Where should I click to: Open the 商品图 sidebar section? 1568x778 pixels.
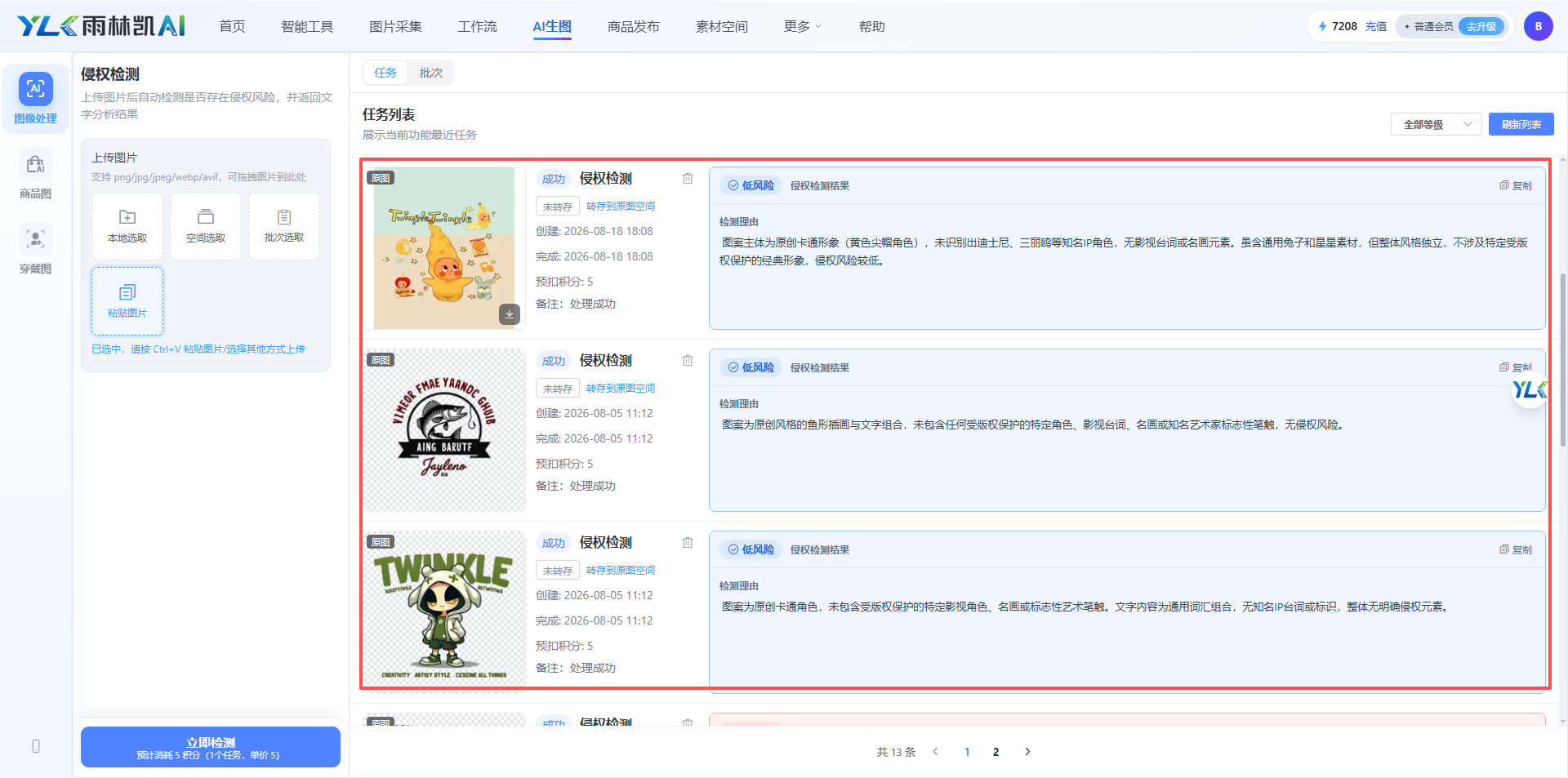(x=35, y=175)
